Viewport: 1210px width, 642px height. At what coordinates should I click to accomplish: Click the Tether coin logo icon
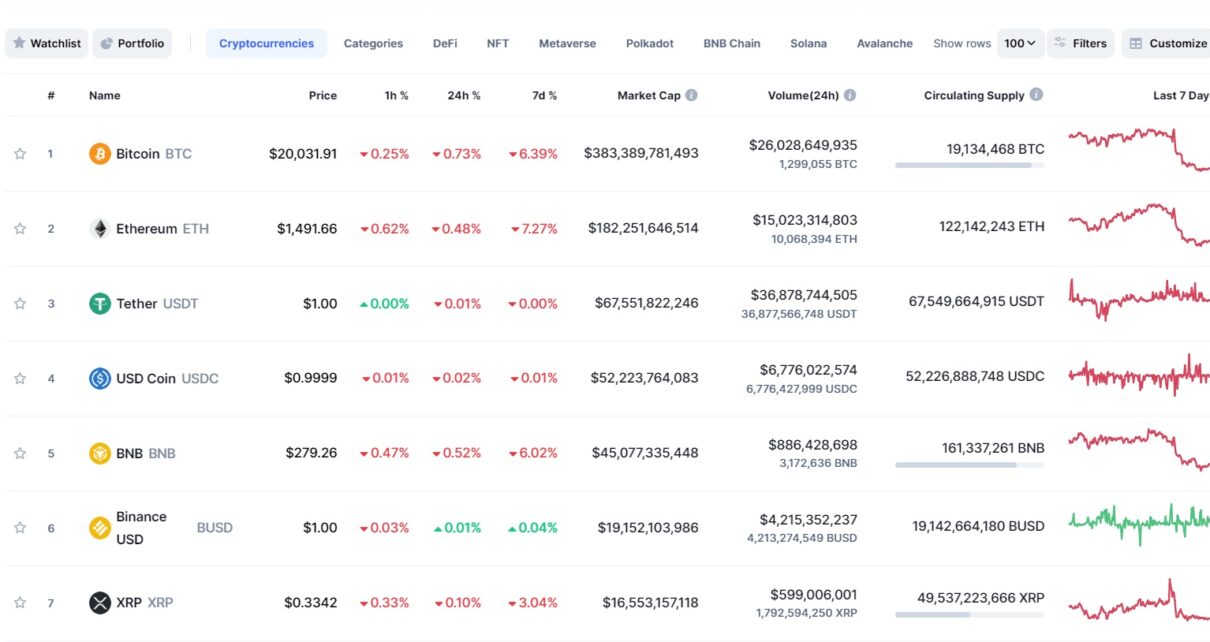pos(100,304)
